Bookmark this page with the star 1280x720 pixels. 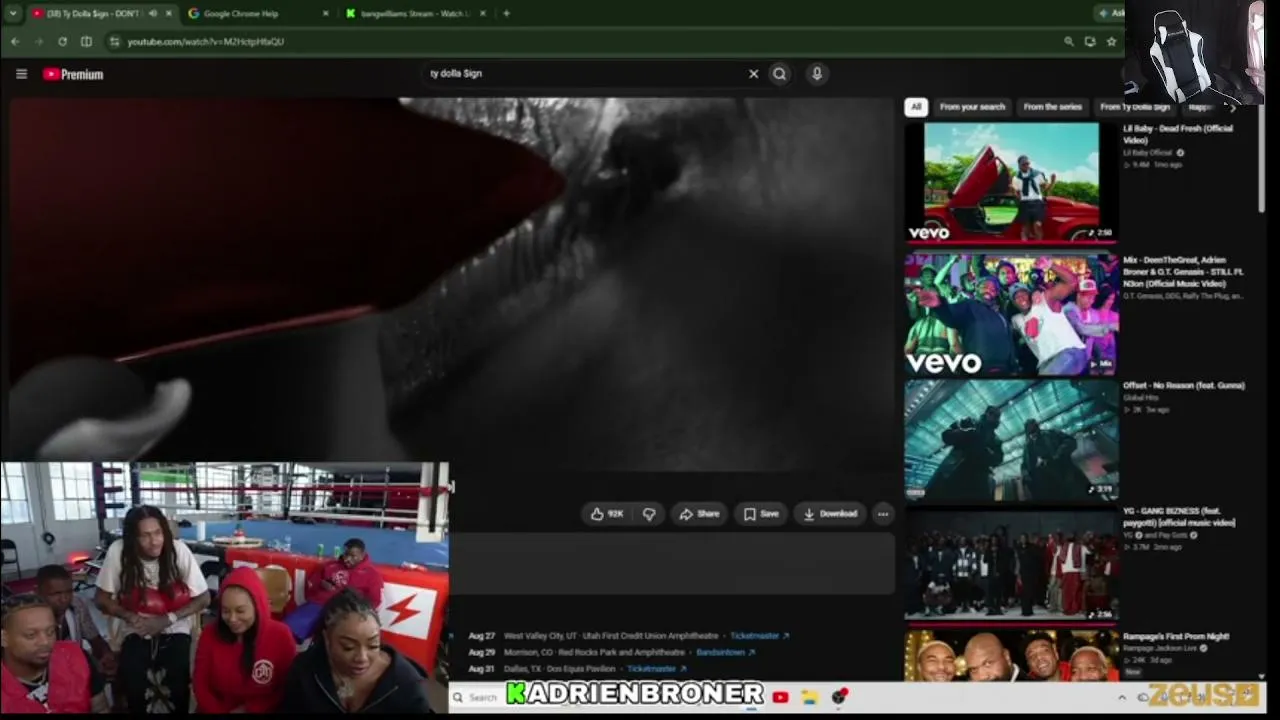(1111, 42)
